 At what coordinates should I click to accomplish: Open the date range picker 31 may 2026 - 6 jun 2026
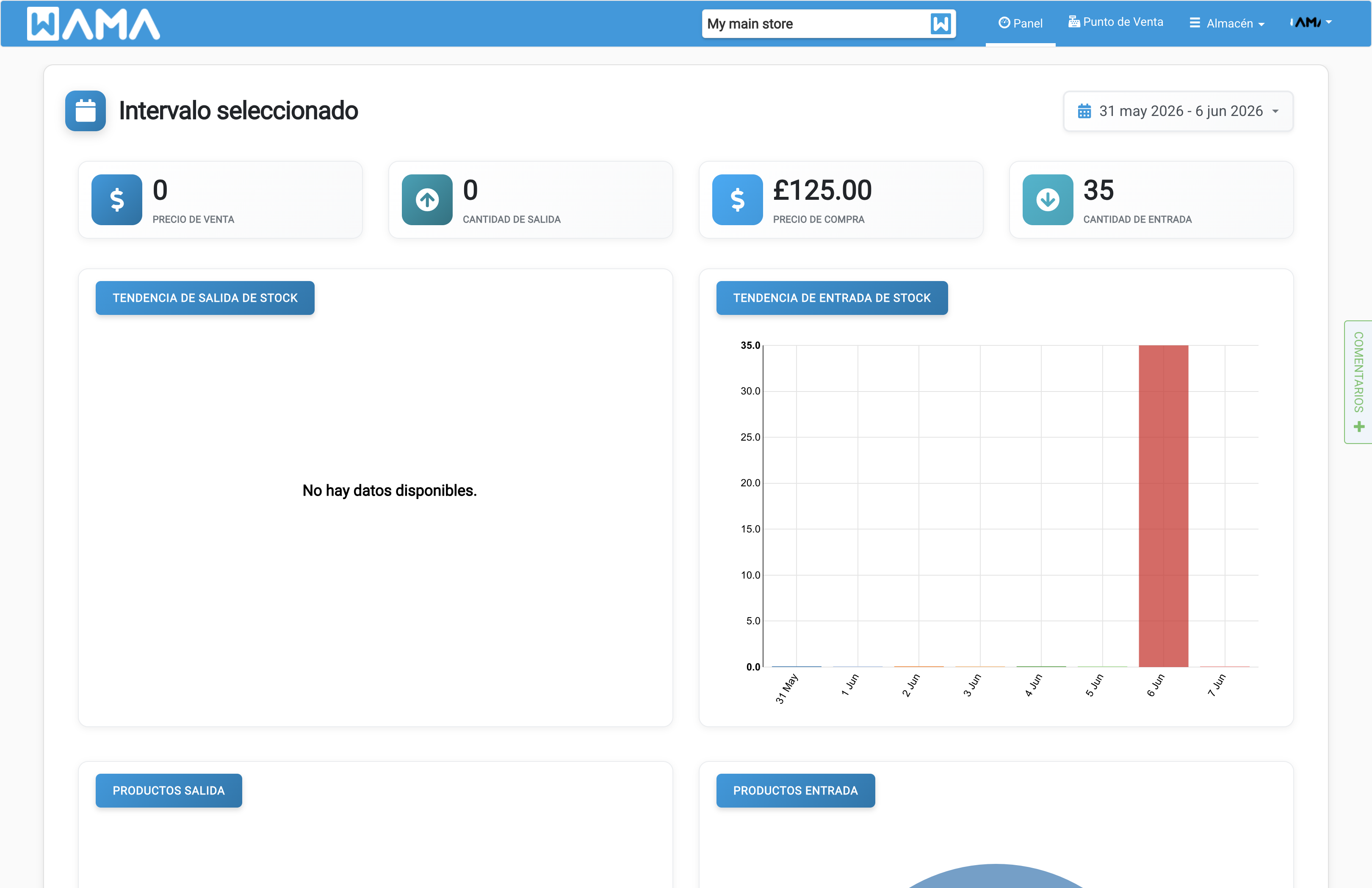click(x=1178, y=110)
